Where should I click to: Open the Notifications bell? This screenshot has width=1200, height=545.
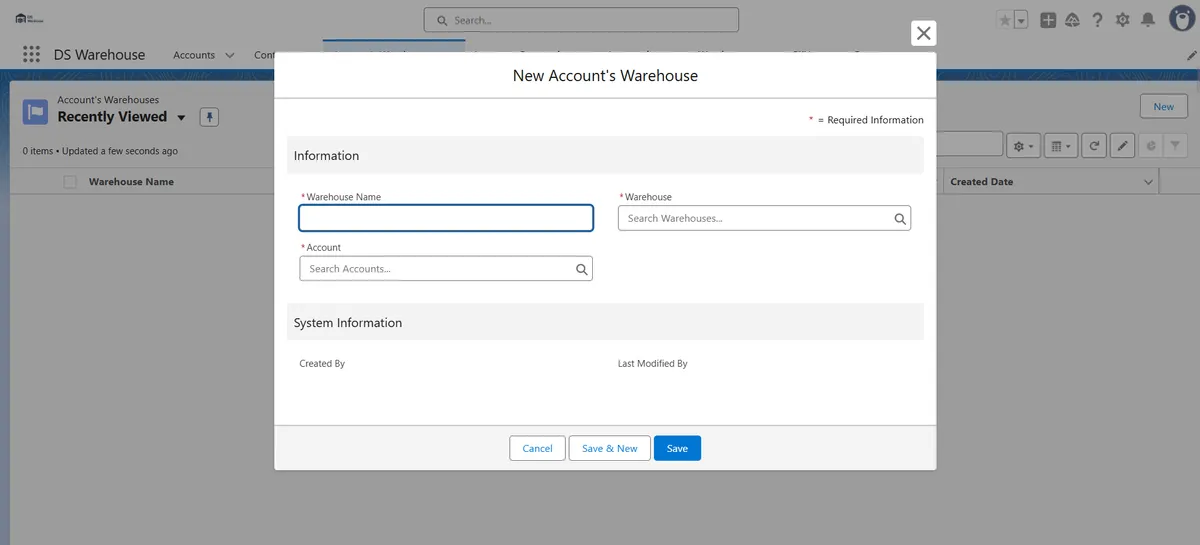(x=1148, y=20)
